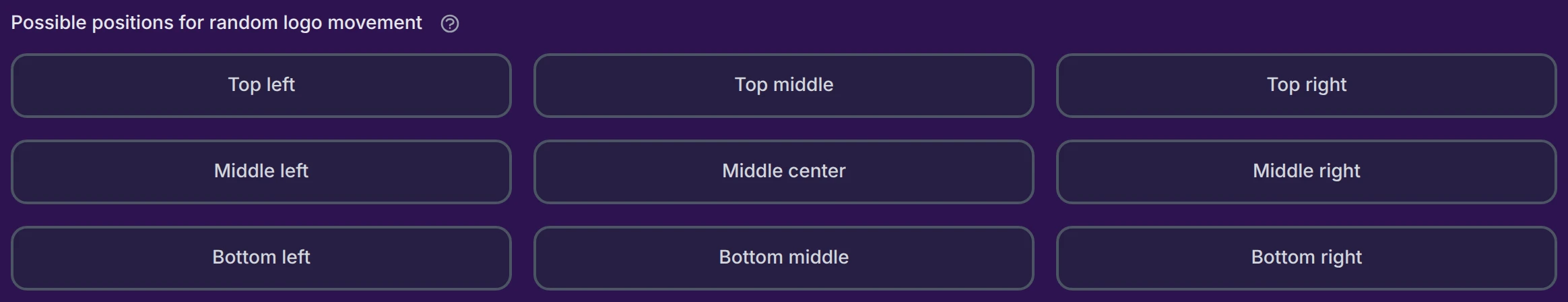Viewport: 1568px width, 302px height.
Task: Choose Middle left as a logo spot
Action: click(261, 172)
